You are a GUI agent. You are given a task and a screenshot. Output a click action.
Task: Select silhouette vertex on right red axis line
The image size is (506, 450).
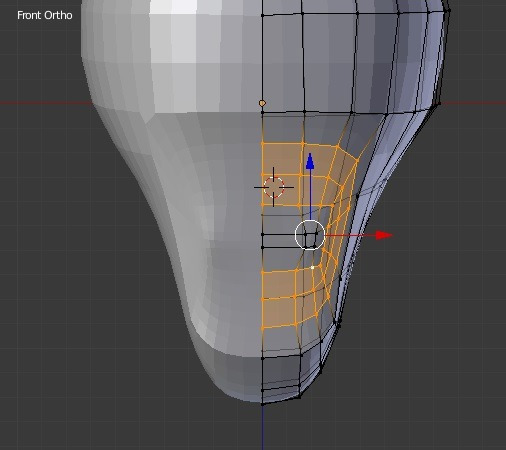click(x=439, y=103)
